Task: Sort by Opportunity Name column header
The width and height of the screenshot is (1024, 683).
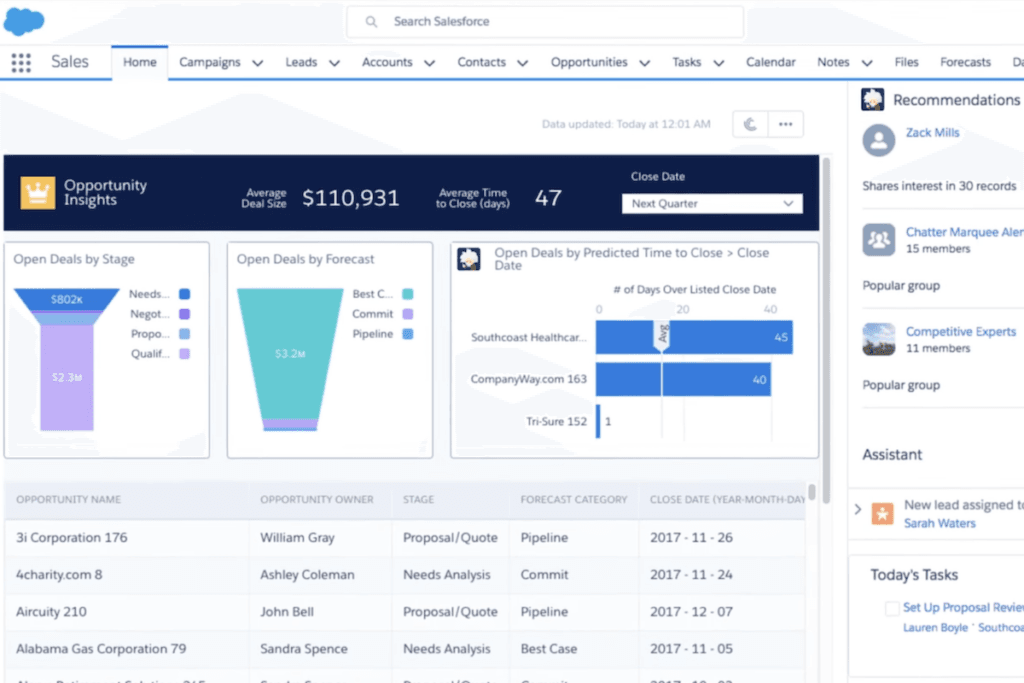Action: pos(69,500)
